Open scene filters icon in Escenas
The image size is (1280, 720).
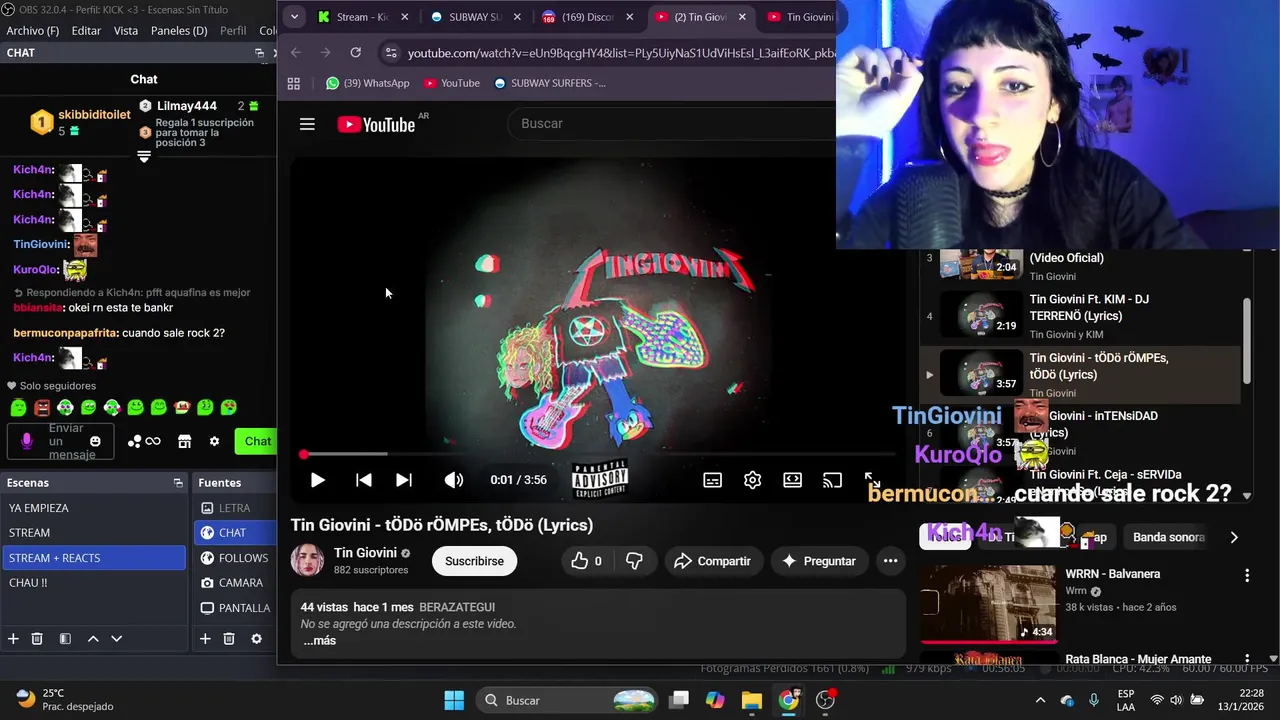[x=65, y=639]
